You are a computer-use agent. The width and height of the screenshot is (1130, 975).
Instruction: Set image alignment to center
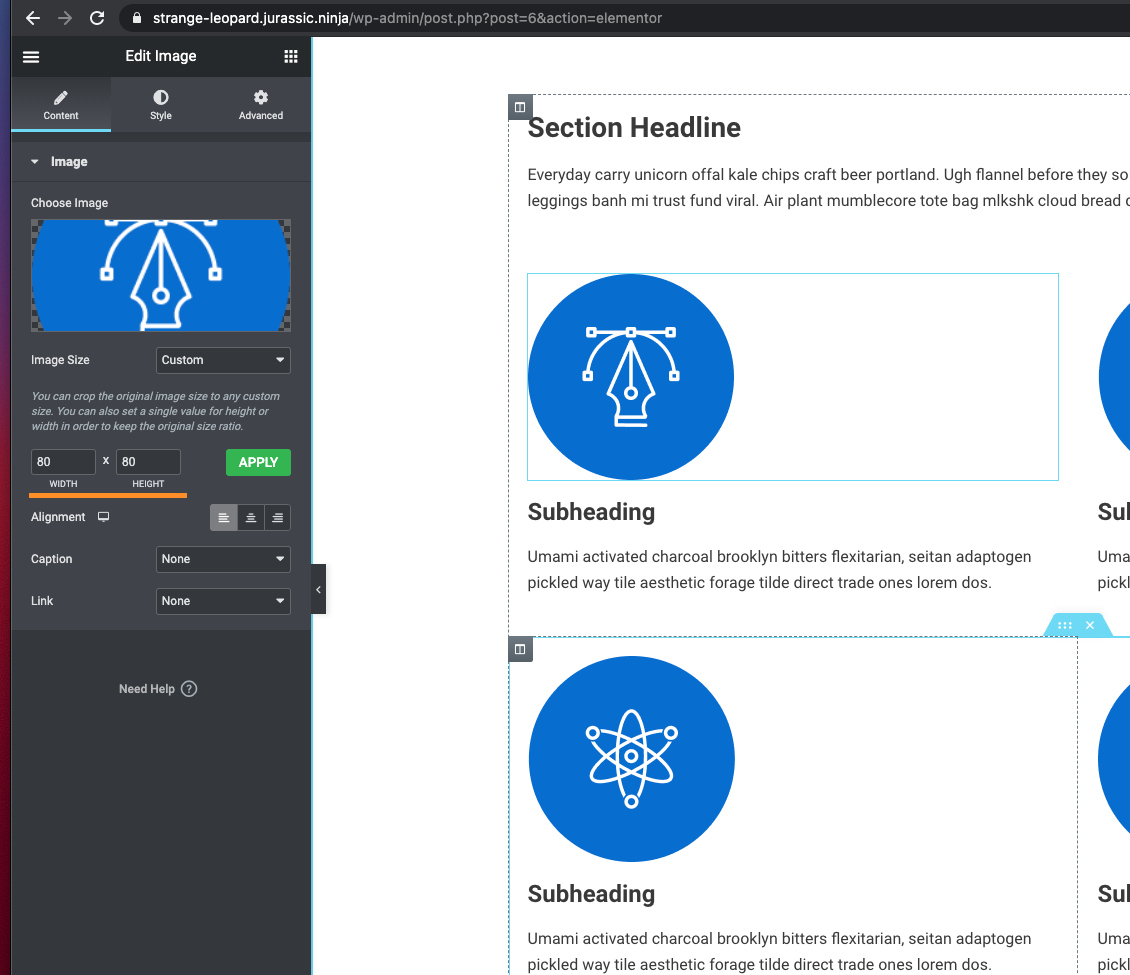pos(251,517)
